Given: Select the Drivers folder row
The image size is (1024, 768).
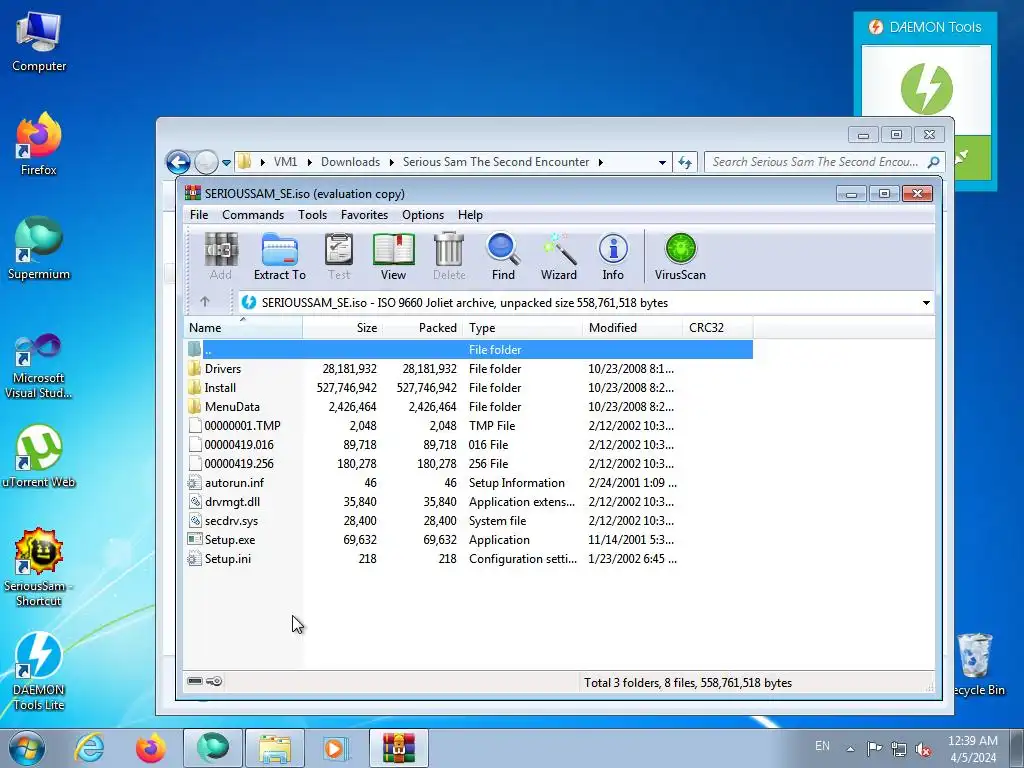Looking at the screenshot, I should tap(468, 368).
